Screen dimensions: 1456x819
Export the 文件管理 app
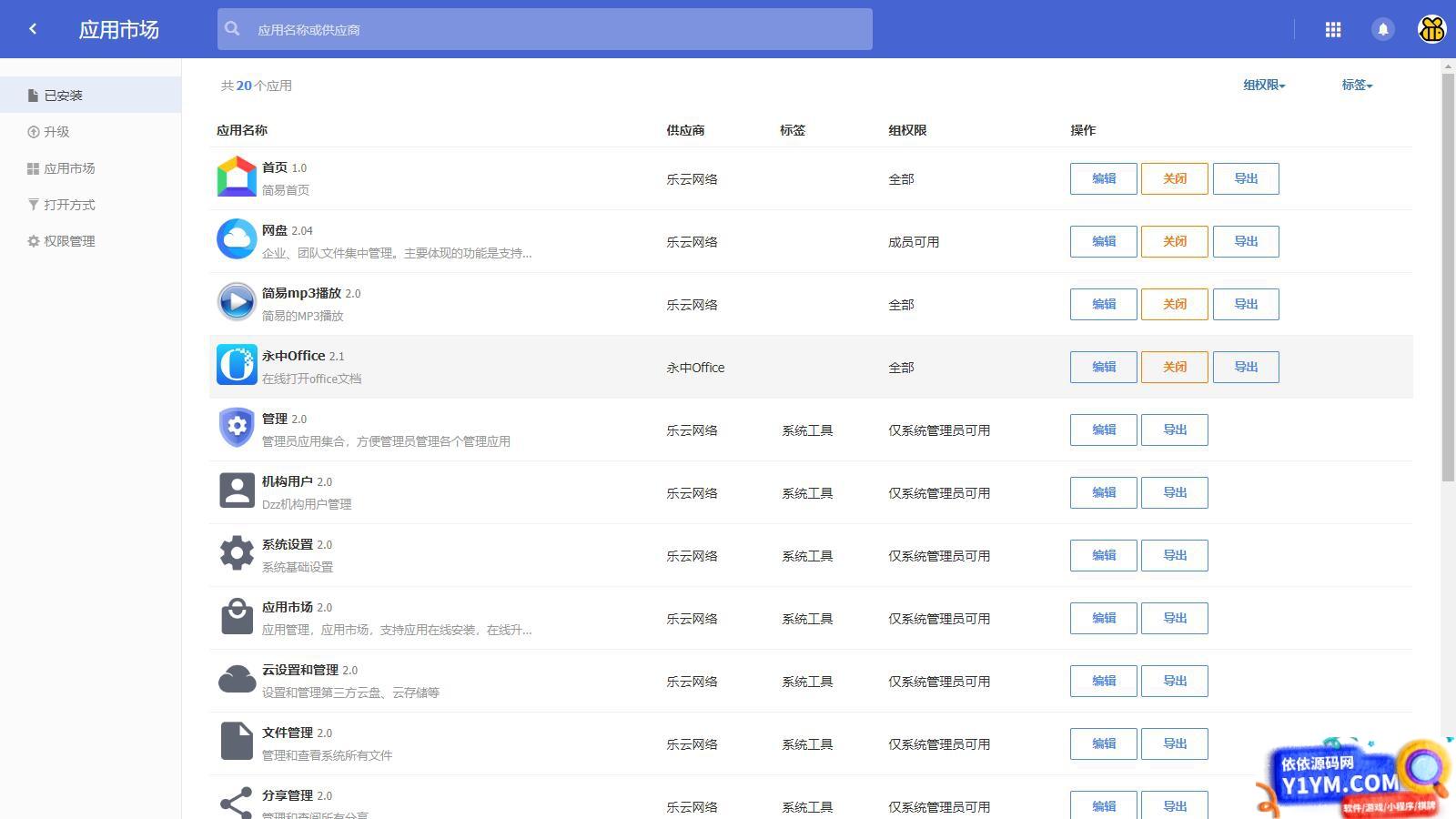click(1175, 743)
